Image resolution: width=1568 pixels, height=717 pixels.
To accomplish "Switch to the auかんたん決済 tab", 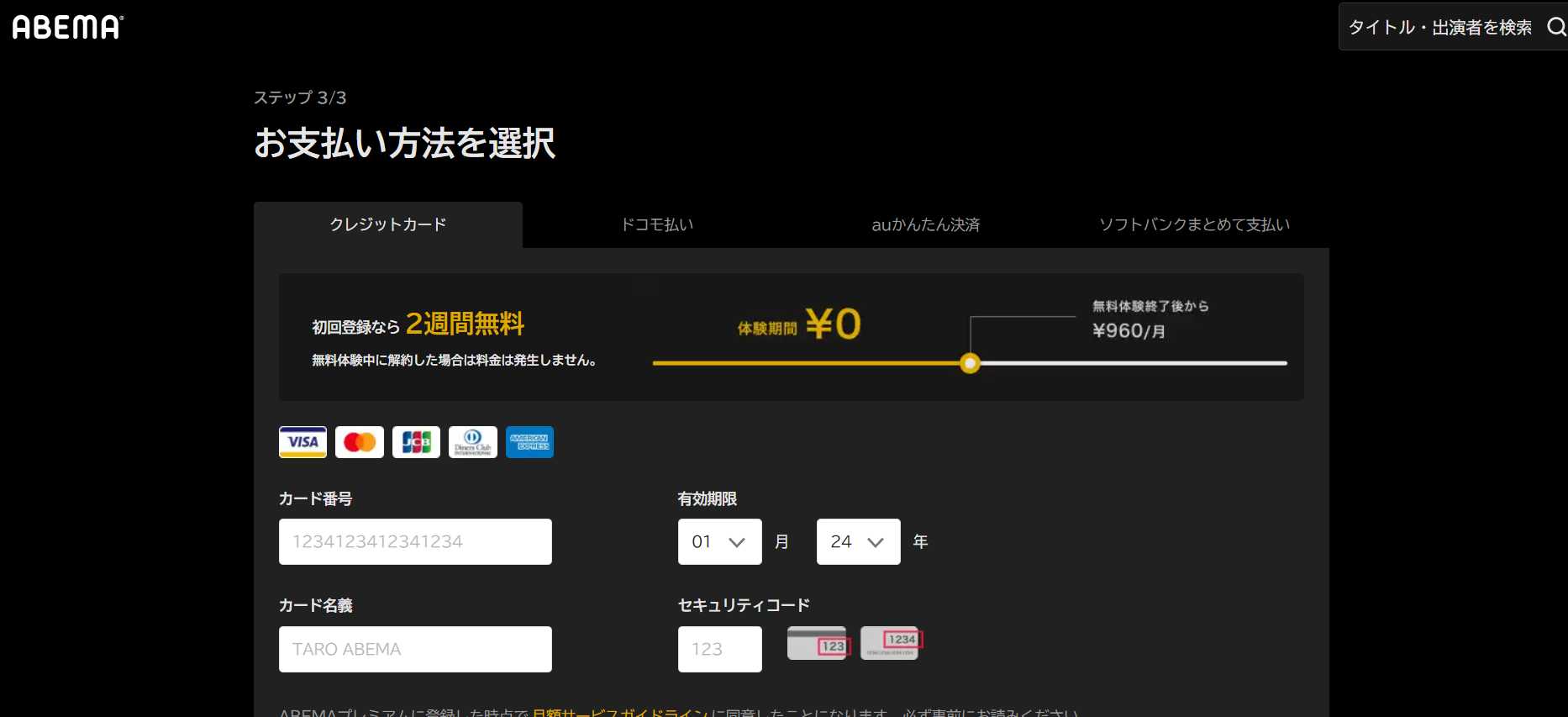I will coord(926,224).
